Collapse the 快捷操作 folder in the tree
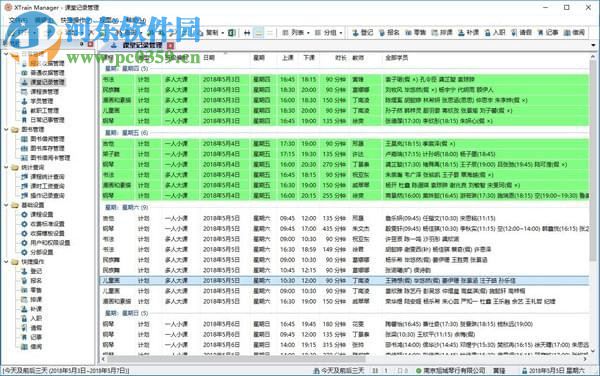The image size is (600, 376). coord(6,262)
